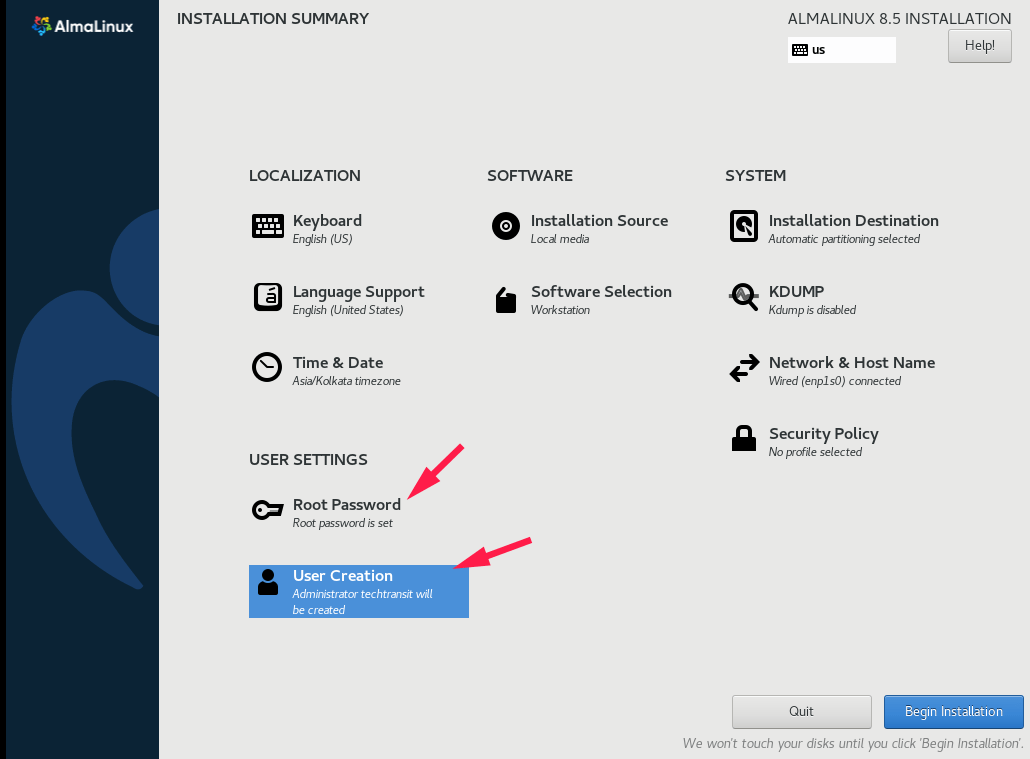Viewport: 1030px width, 759px height.
Task: Click the Time & Date clock icon
Action: tap(267, 367)
